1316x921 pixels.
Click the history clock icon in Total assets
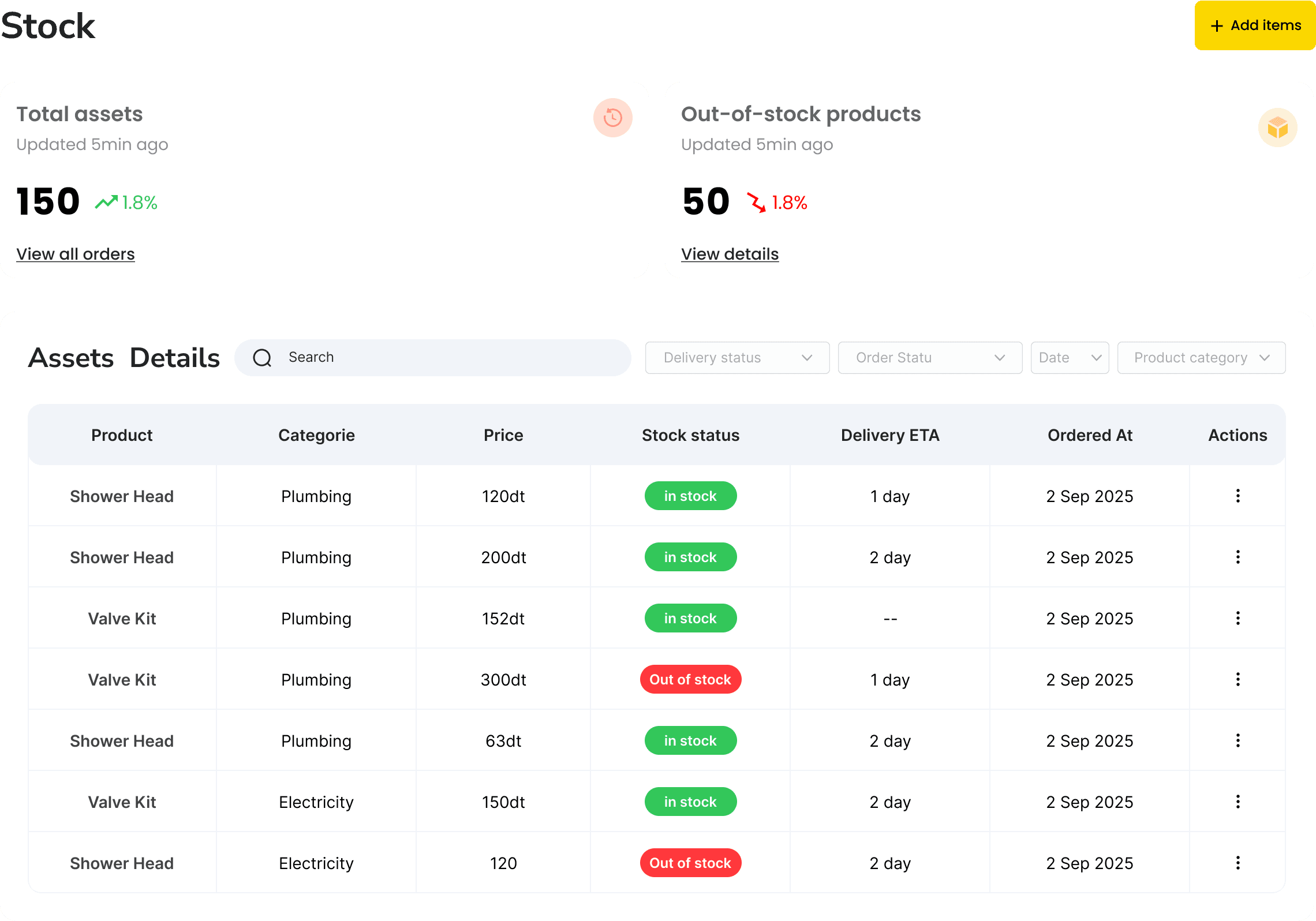[x=612, y=118]
